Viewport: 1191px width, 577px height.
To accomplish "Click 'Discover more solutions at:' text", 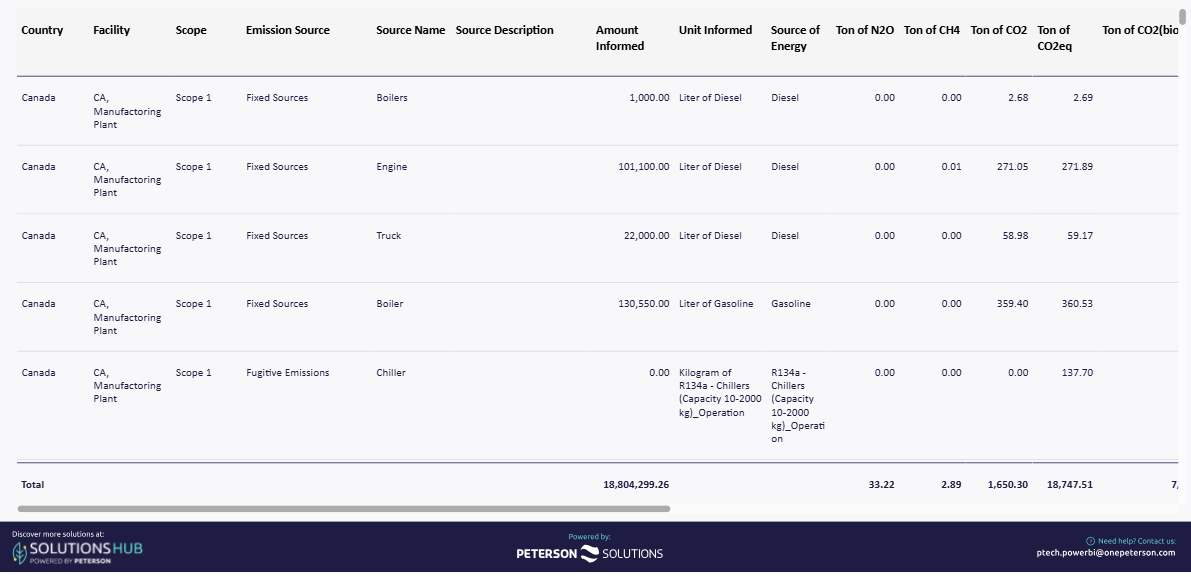I will 58,534.
